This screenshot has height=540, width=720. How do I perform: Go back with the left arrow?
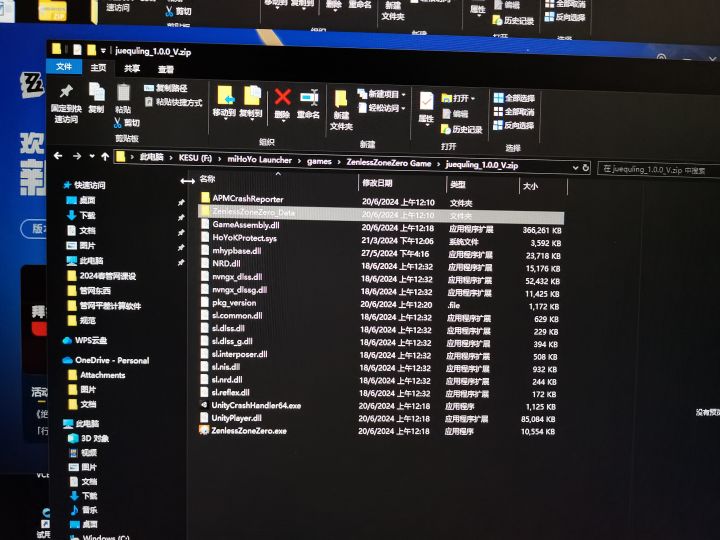58,156
